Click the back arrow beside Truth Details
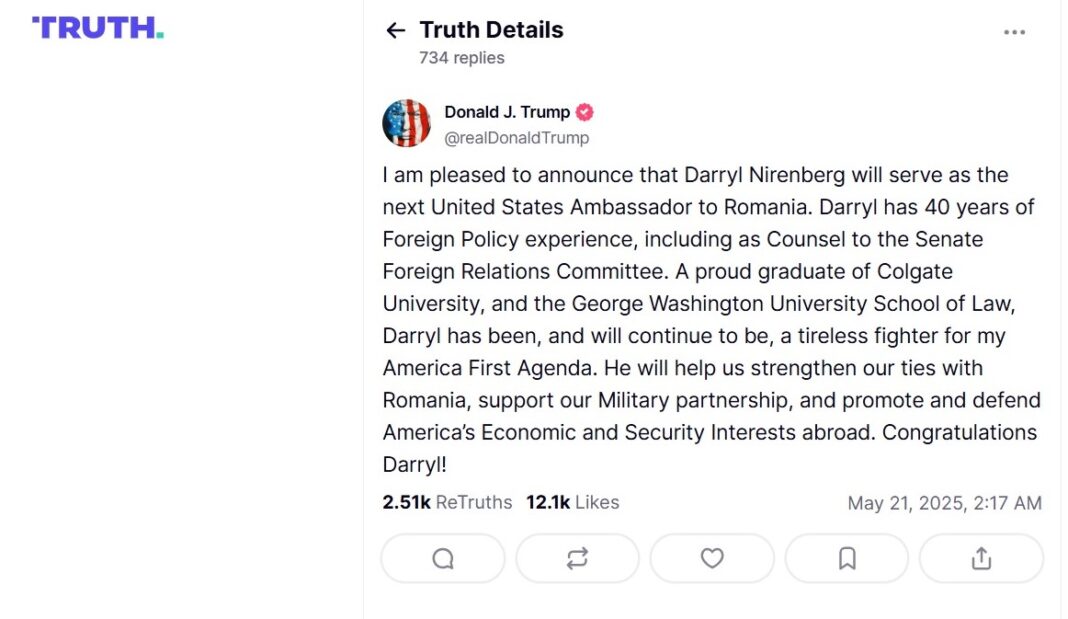The width and height of the screenshot is (1068, 619). (396, 31)
